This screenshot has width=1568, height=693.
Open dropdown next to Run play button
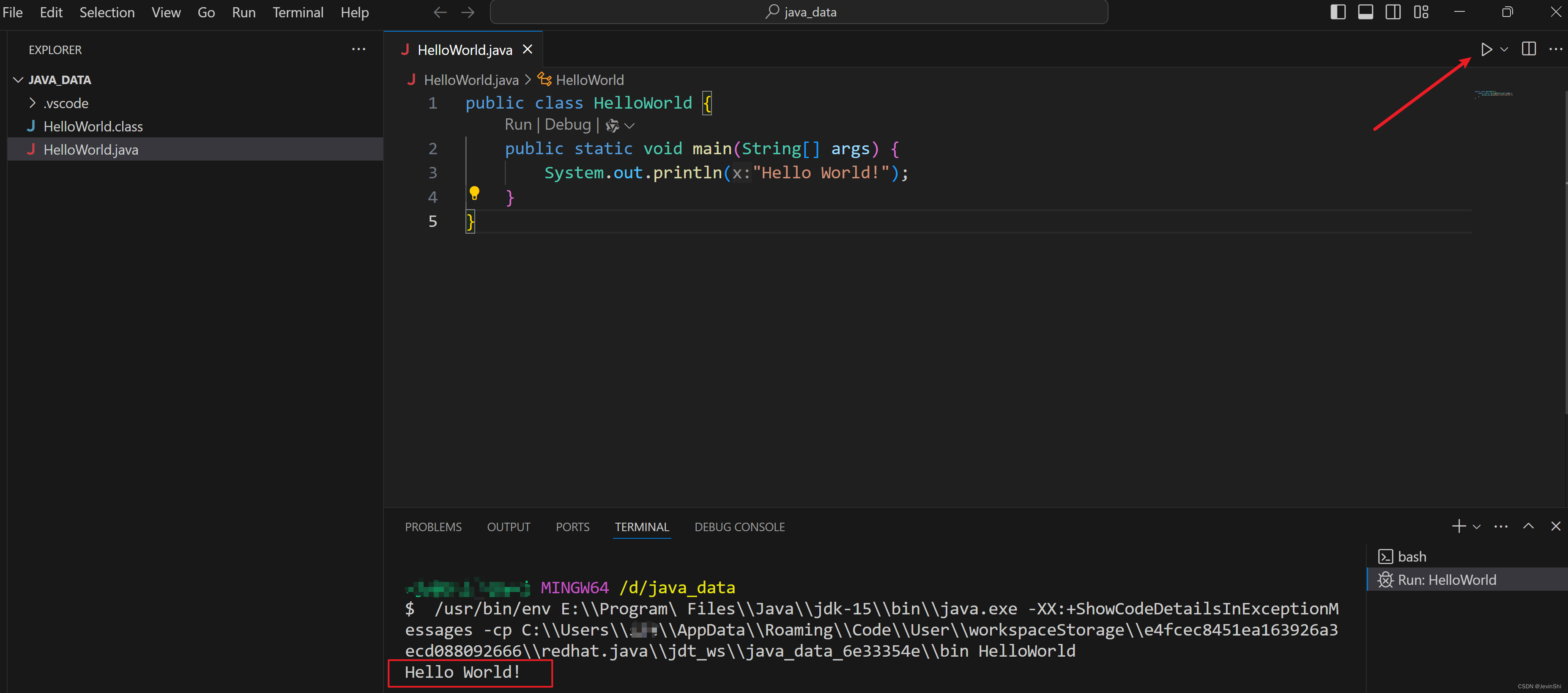[1504, 49]
